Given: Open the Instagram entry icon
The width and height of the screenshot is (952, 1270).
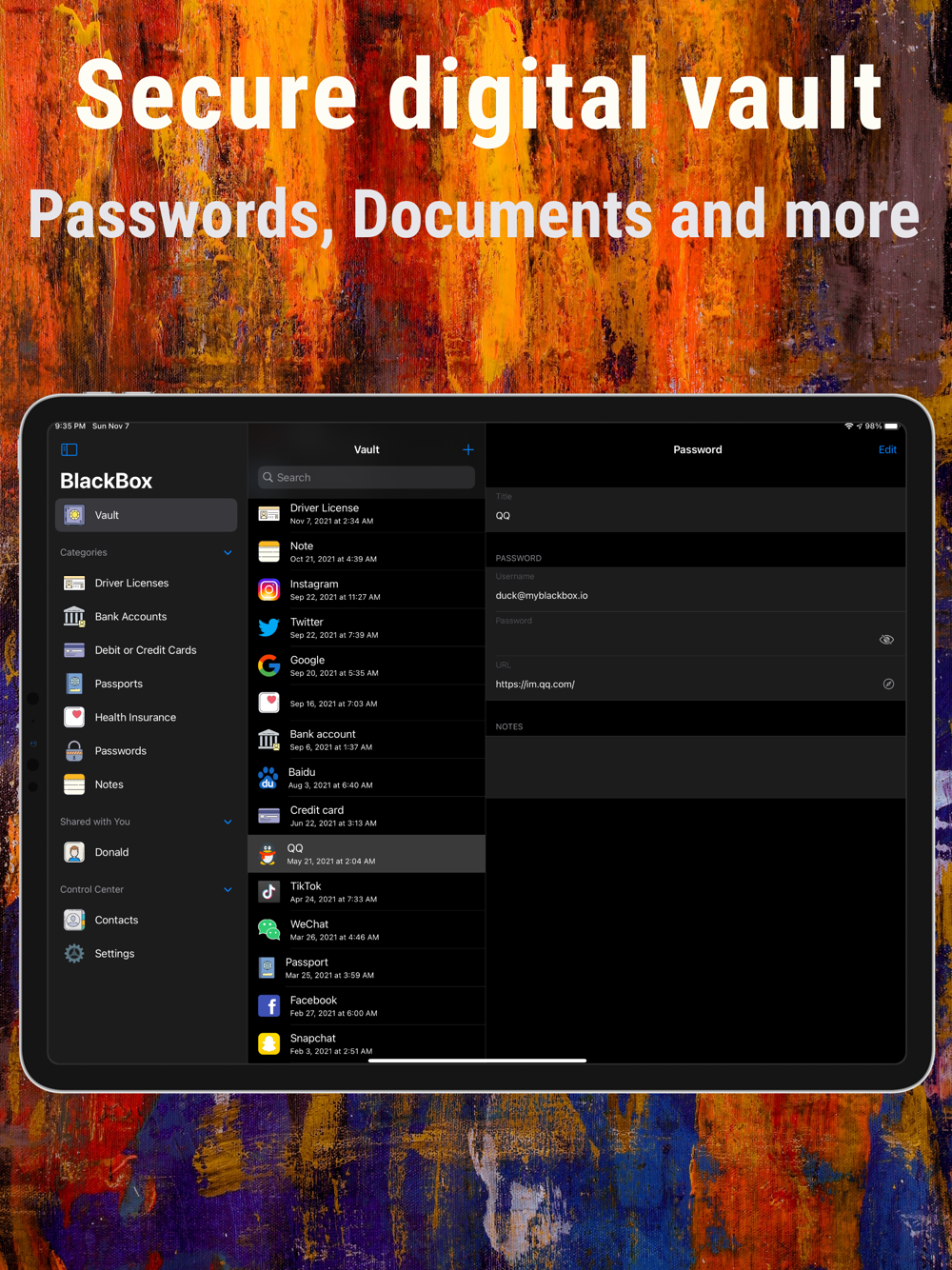Looking at the screenshot, I should [269, 589].
